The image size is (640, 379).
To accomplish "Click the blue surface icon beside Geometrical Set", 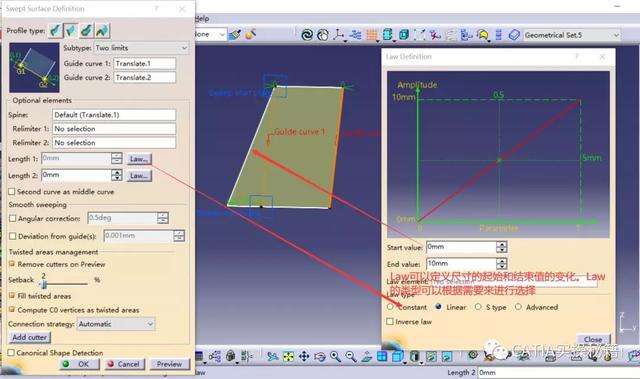I will (514, 35).
